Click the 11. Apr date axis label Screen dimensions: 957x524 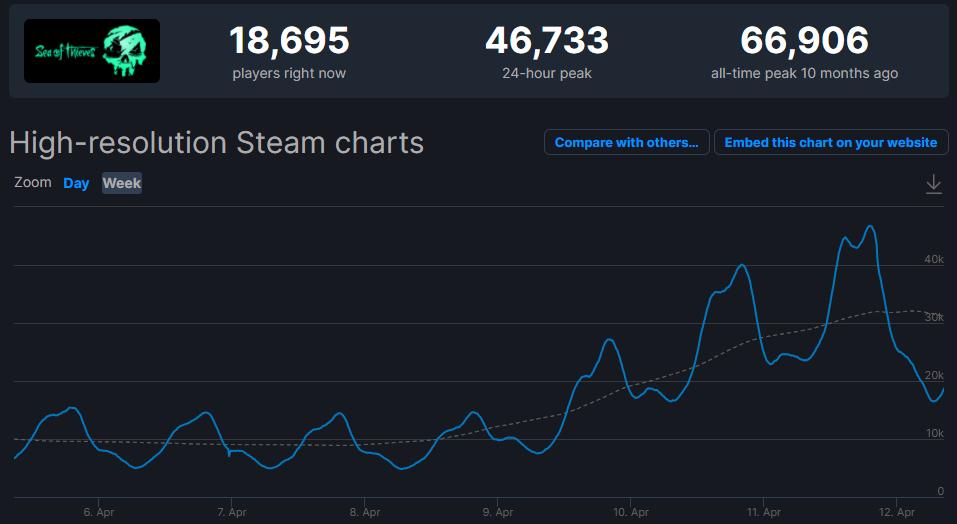click(x=764, y=512)
